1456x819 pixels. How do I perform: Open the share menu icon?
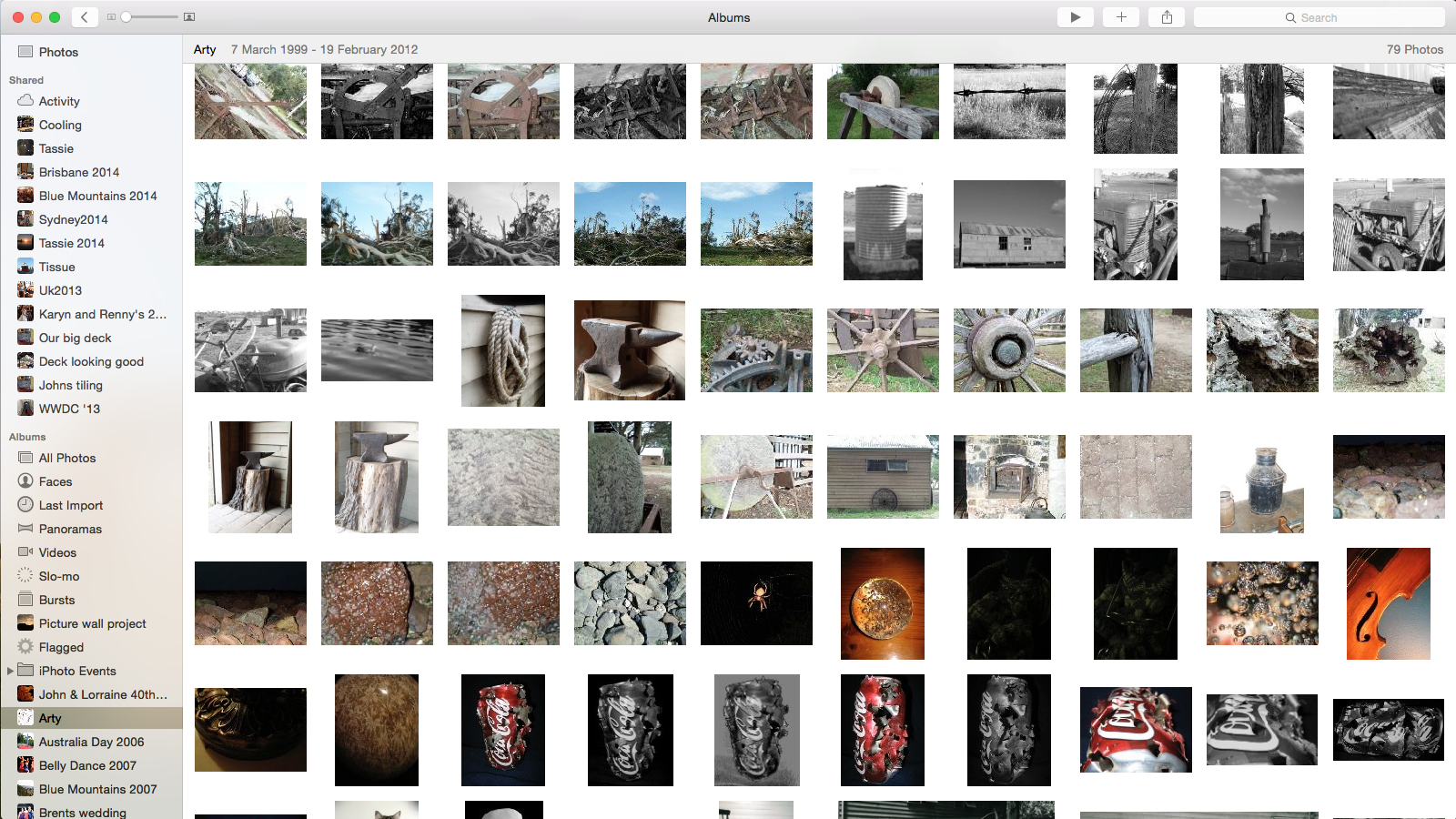point(1167,17)
